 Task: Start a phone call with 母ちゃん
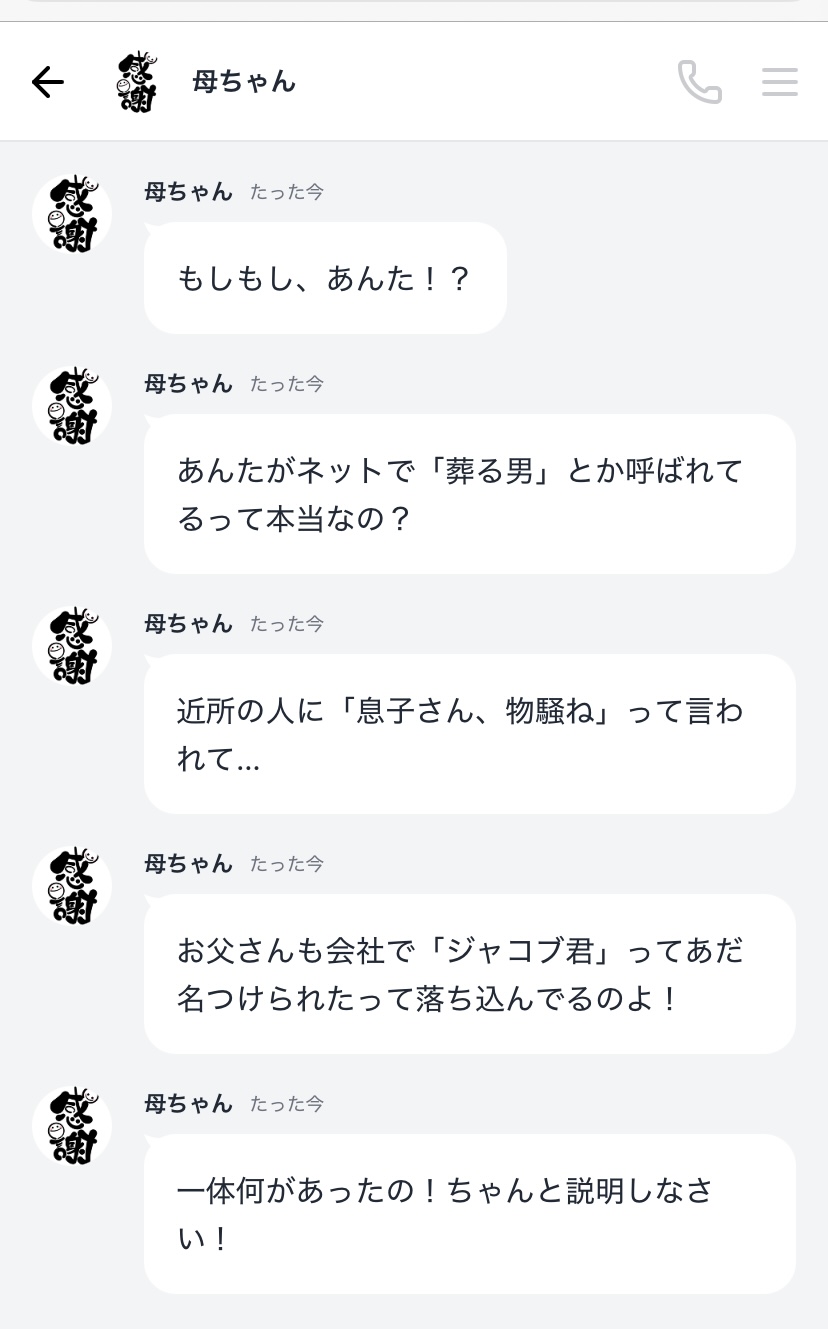click(x=699, y=82)
